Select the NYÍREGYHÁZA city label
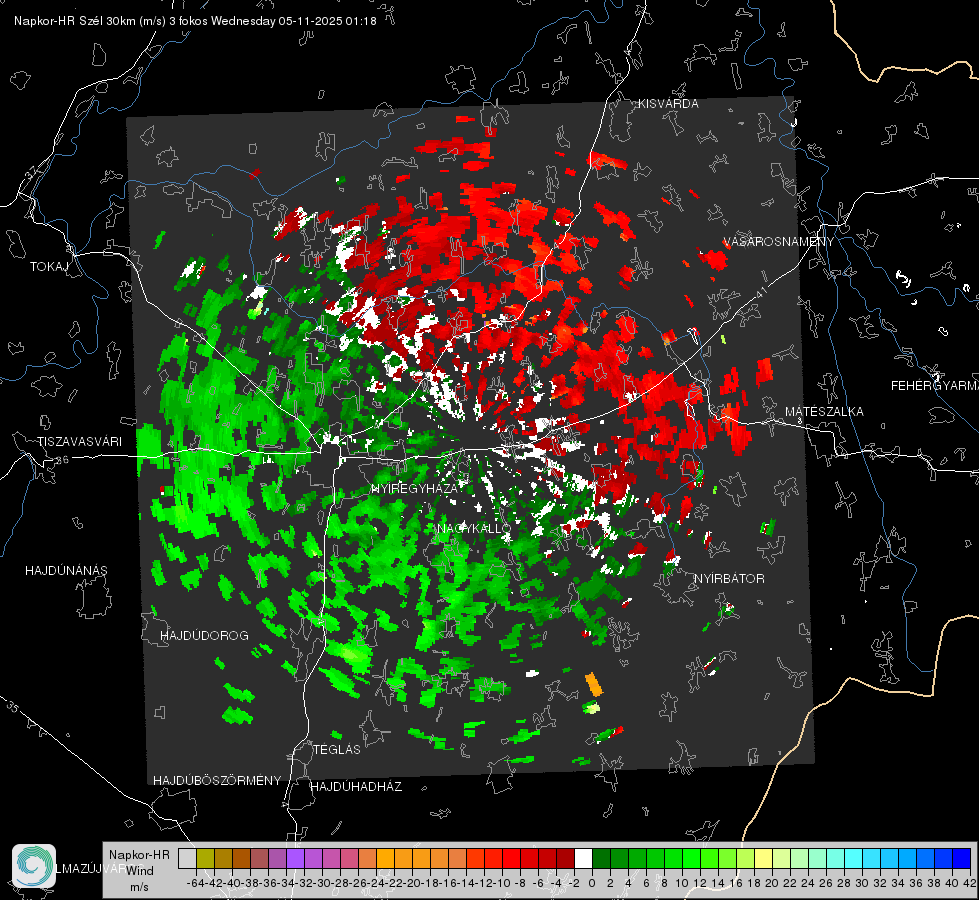This screenshot has width=979, height=900. 415,488
